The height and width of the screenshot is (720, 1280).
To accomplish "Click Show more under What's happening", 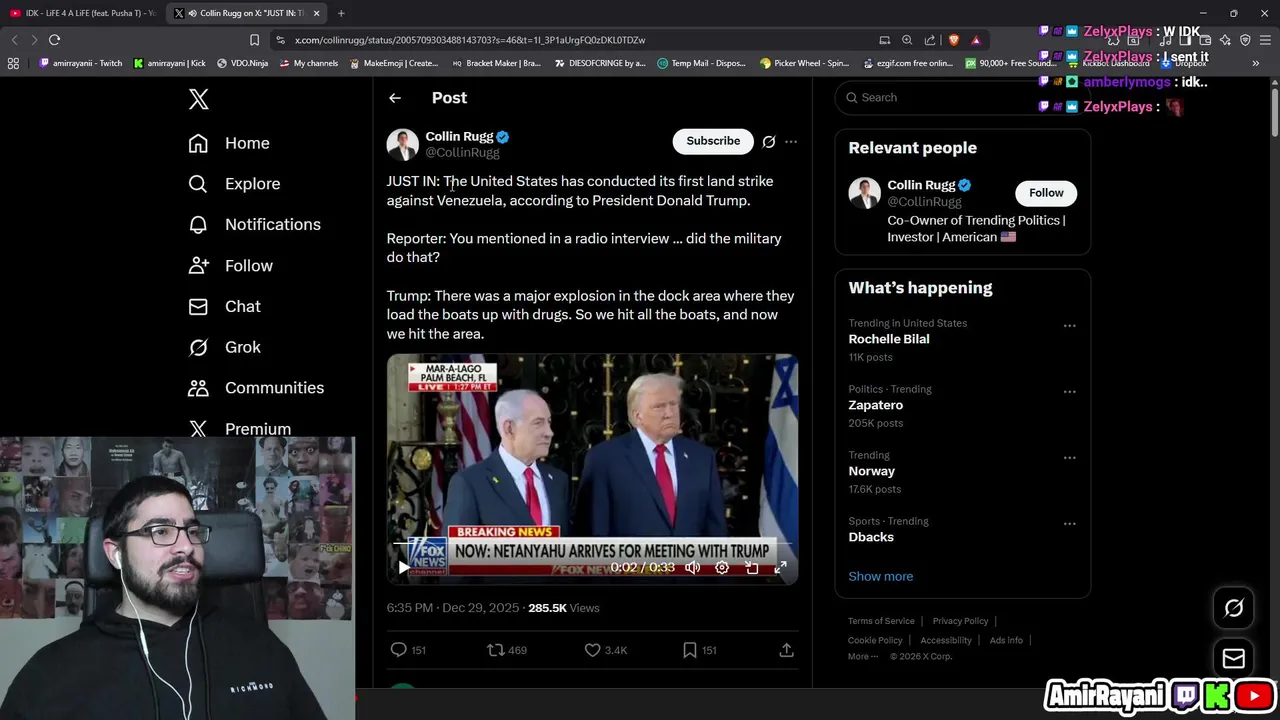I will click(x=881, y=576).
